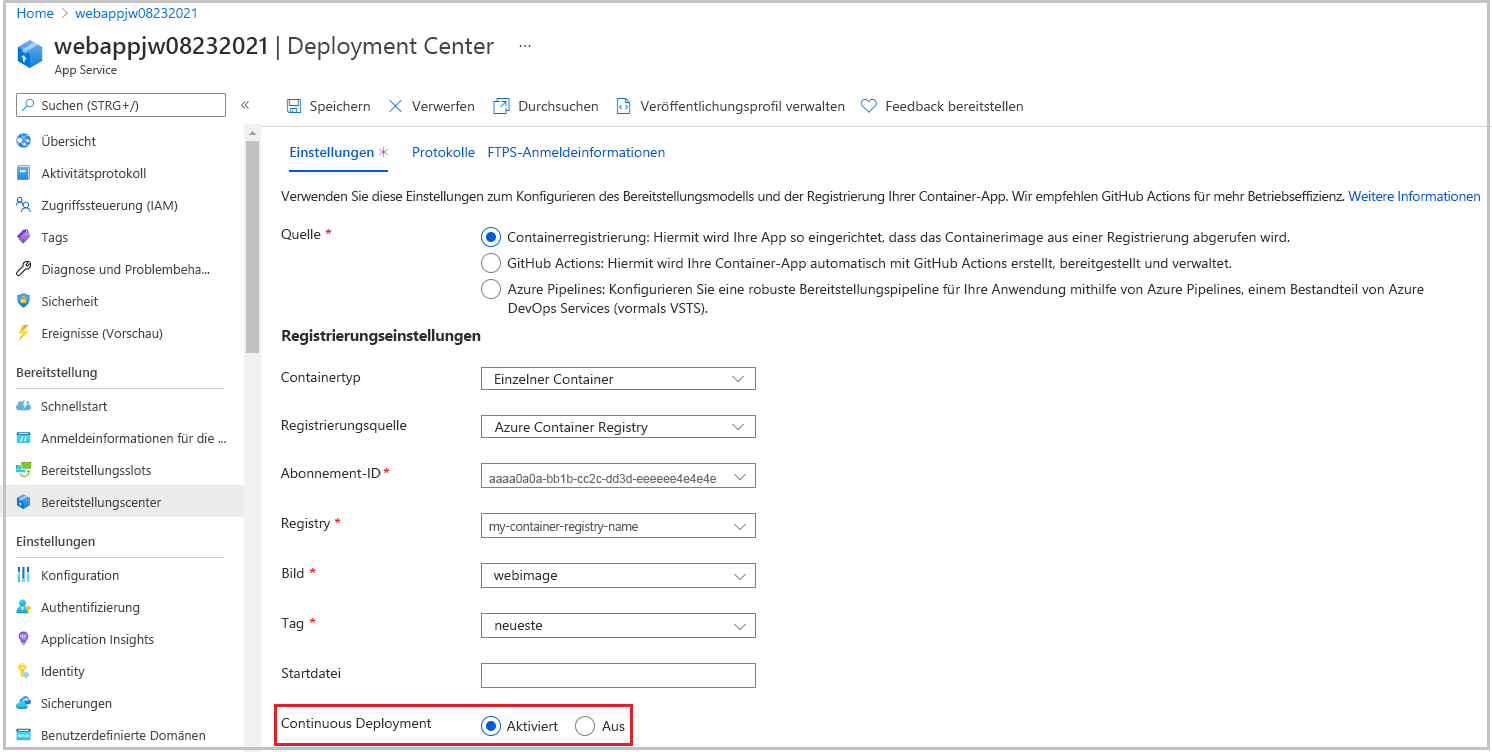This screenshot has height=752, width=1492.
Task: Open the ellipsis more options in title
Action: pos(525,46)
